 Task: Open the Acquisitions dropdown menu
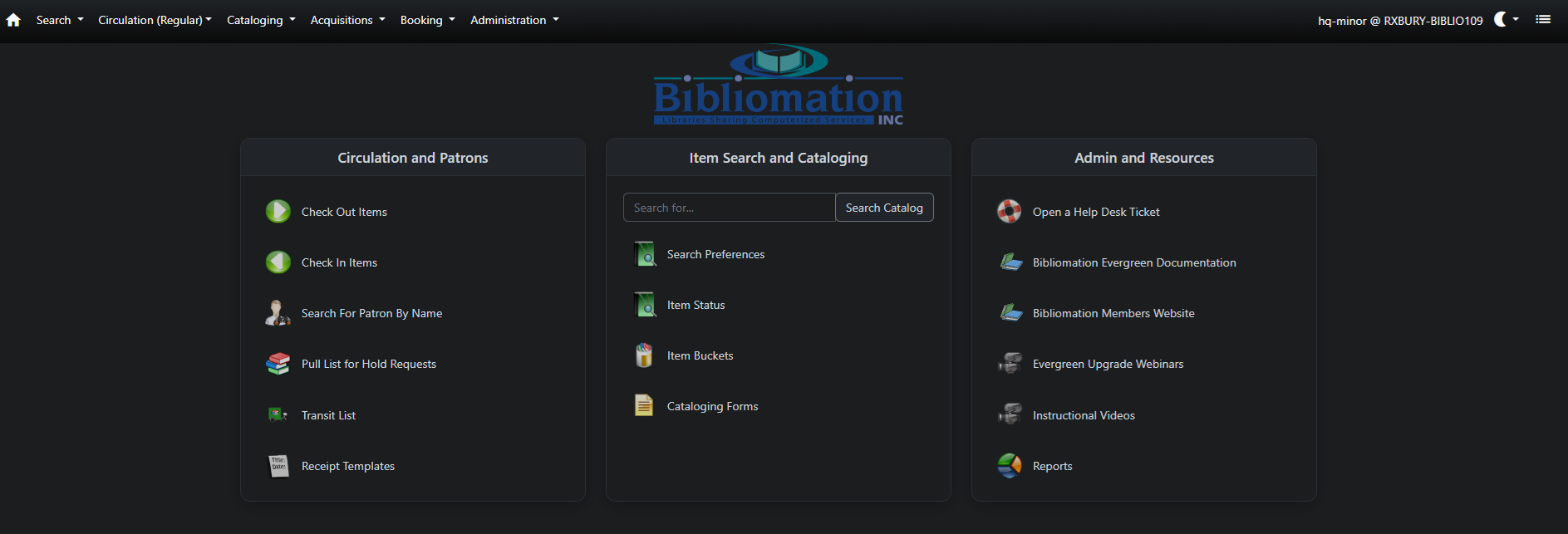(x=347, y=20)
